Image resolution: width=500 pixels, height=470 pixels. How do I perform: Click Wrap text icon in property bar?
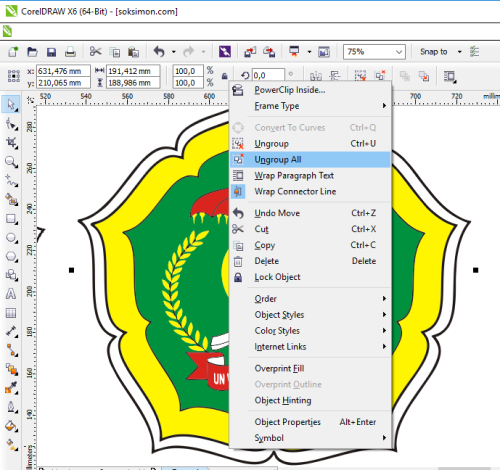click(449, 76)
